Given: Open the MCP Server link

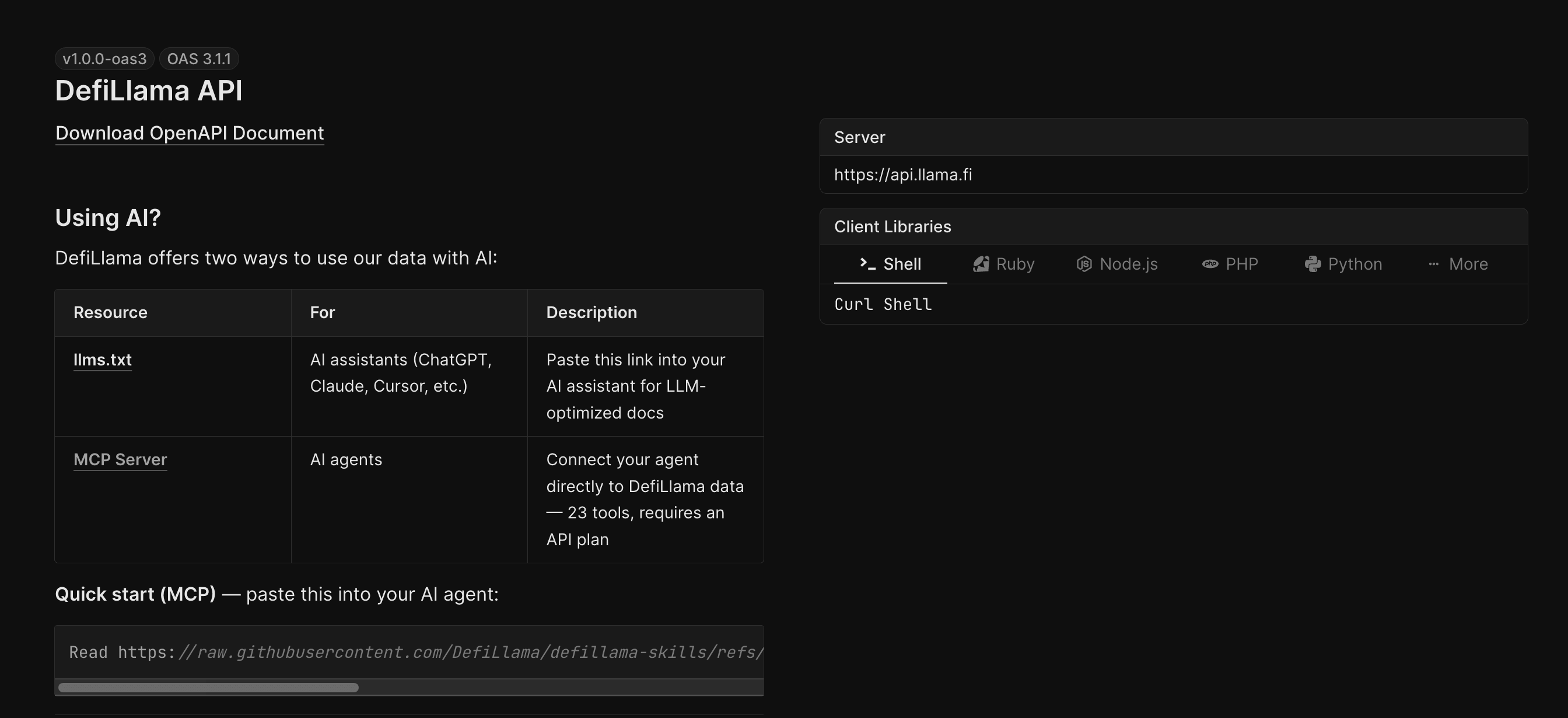Looking at the screenshot, I should (x=120, y=459).
